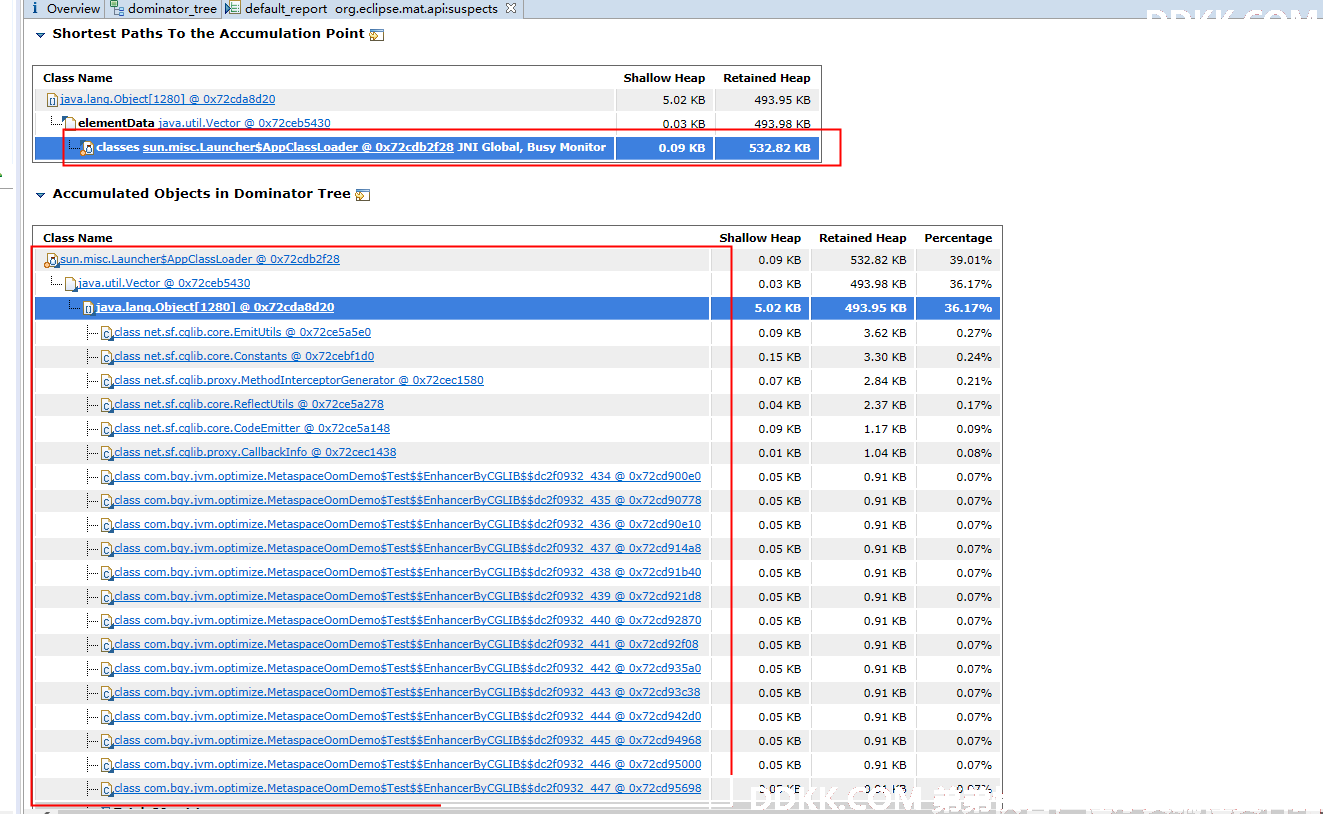Open EnhancerByCGLIB class link ending _439
1323x814 pixels.
click(x=407, y=596)
